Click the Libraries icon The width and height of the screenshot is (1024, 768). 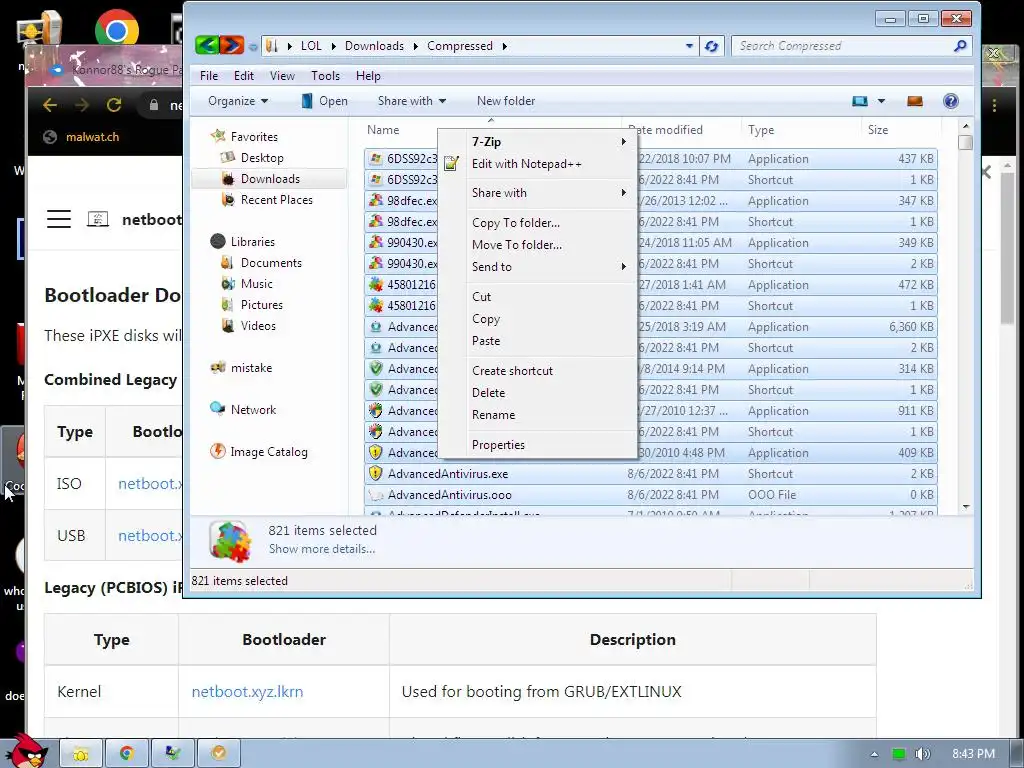coord(218,241)
